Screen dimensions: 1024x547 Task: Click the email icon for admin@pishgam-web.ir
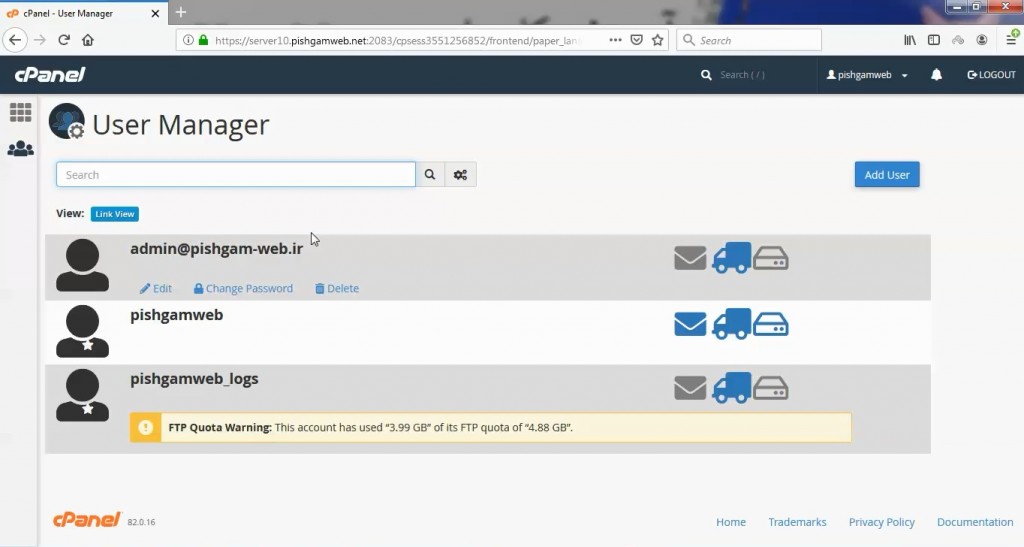point(690,258)
